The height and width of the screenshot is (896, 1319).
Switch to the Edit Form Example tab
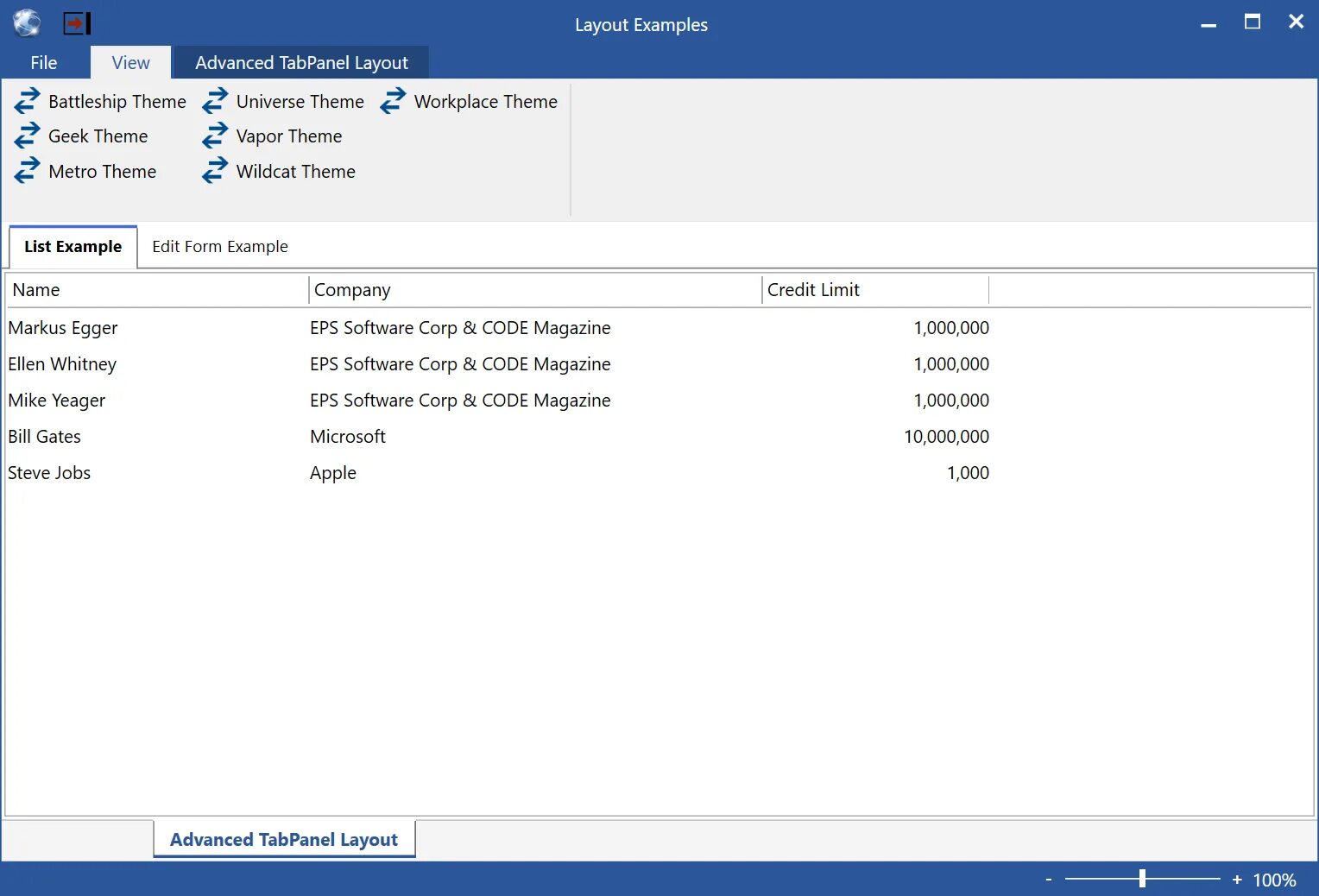[x=220, y=247]
